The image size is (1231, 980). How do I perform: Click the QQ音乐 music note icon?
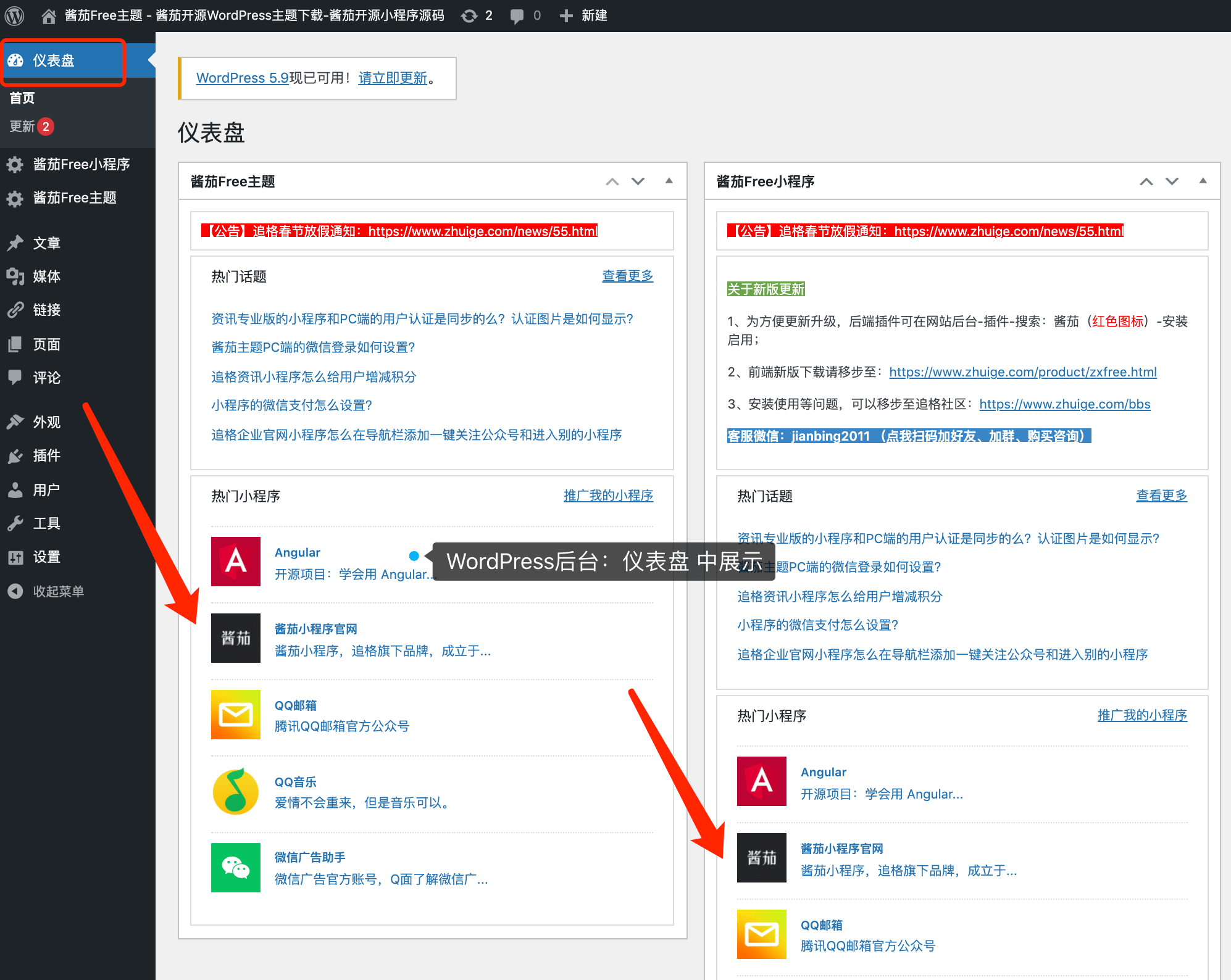pyautogui.click(x=236, y=791)
